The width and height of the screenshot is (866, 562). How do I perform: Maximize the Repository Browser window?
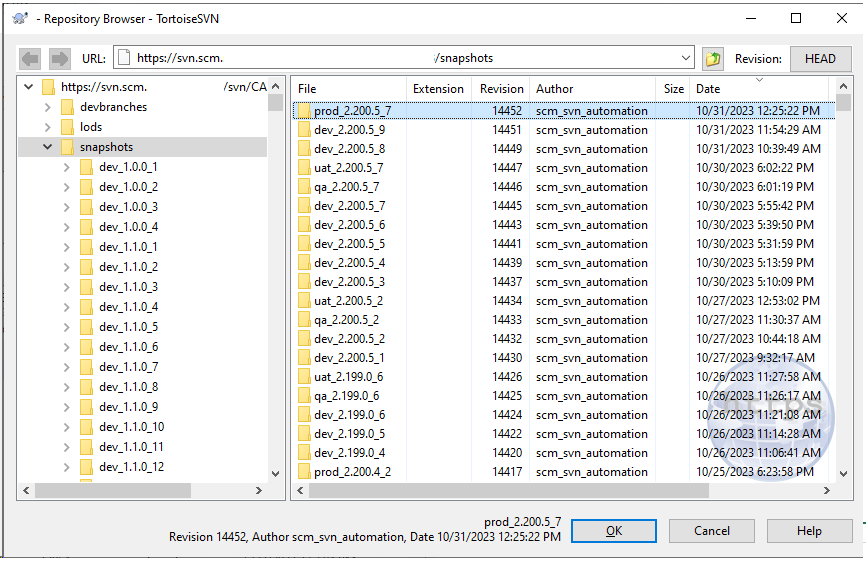click(x=796, y=18)
